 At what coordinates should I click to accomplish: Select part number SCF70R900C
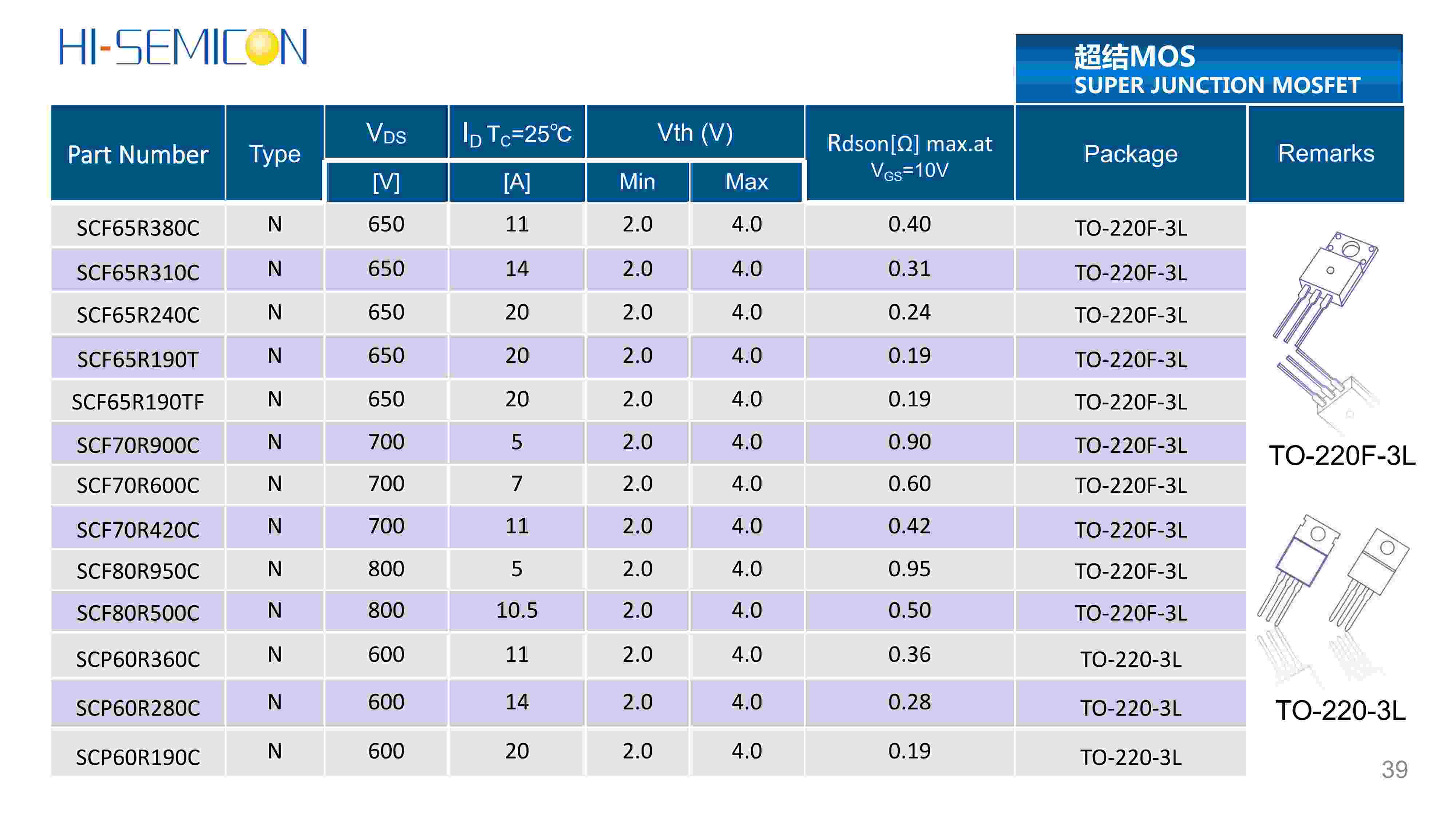138,446
